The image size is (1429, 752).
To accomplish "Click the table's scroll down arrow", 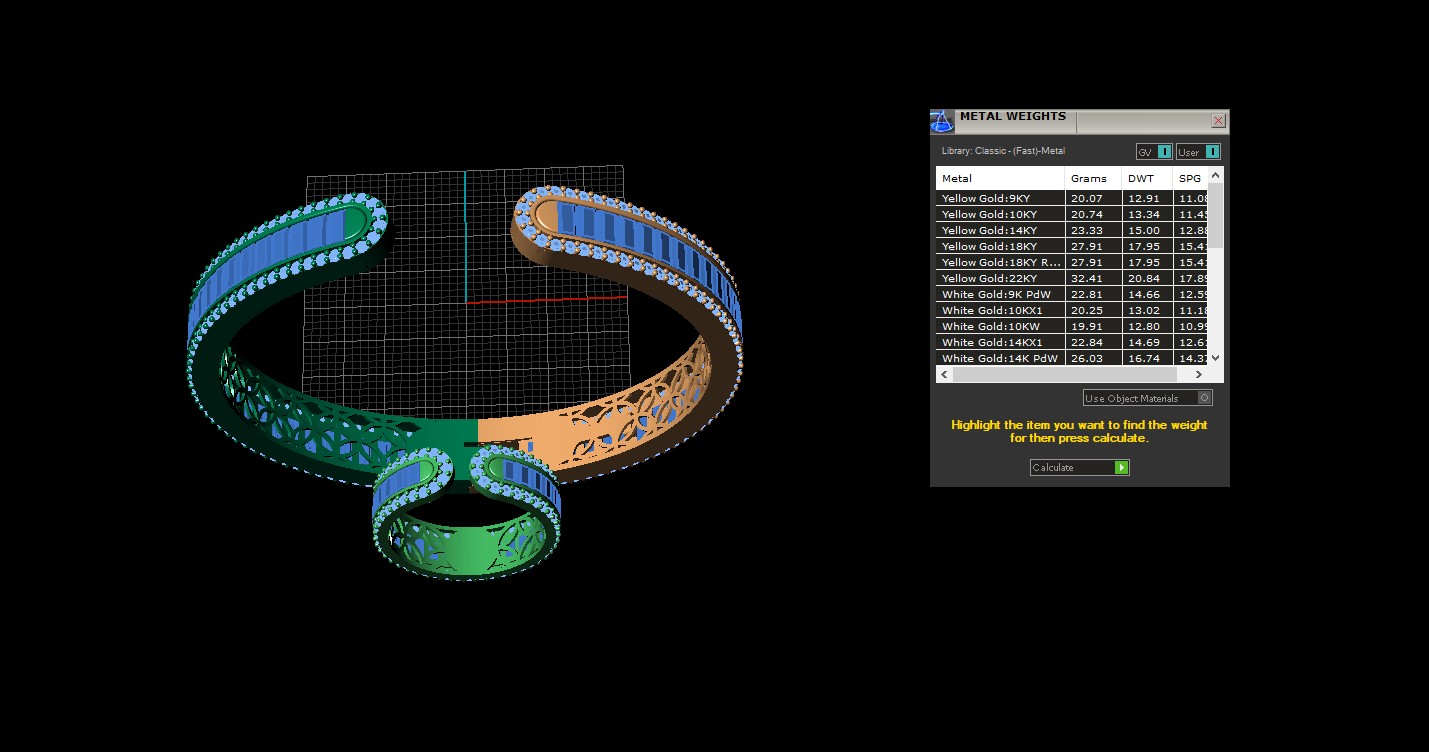I will pos(1215,358).
